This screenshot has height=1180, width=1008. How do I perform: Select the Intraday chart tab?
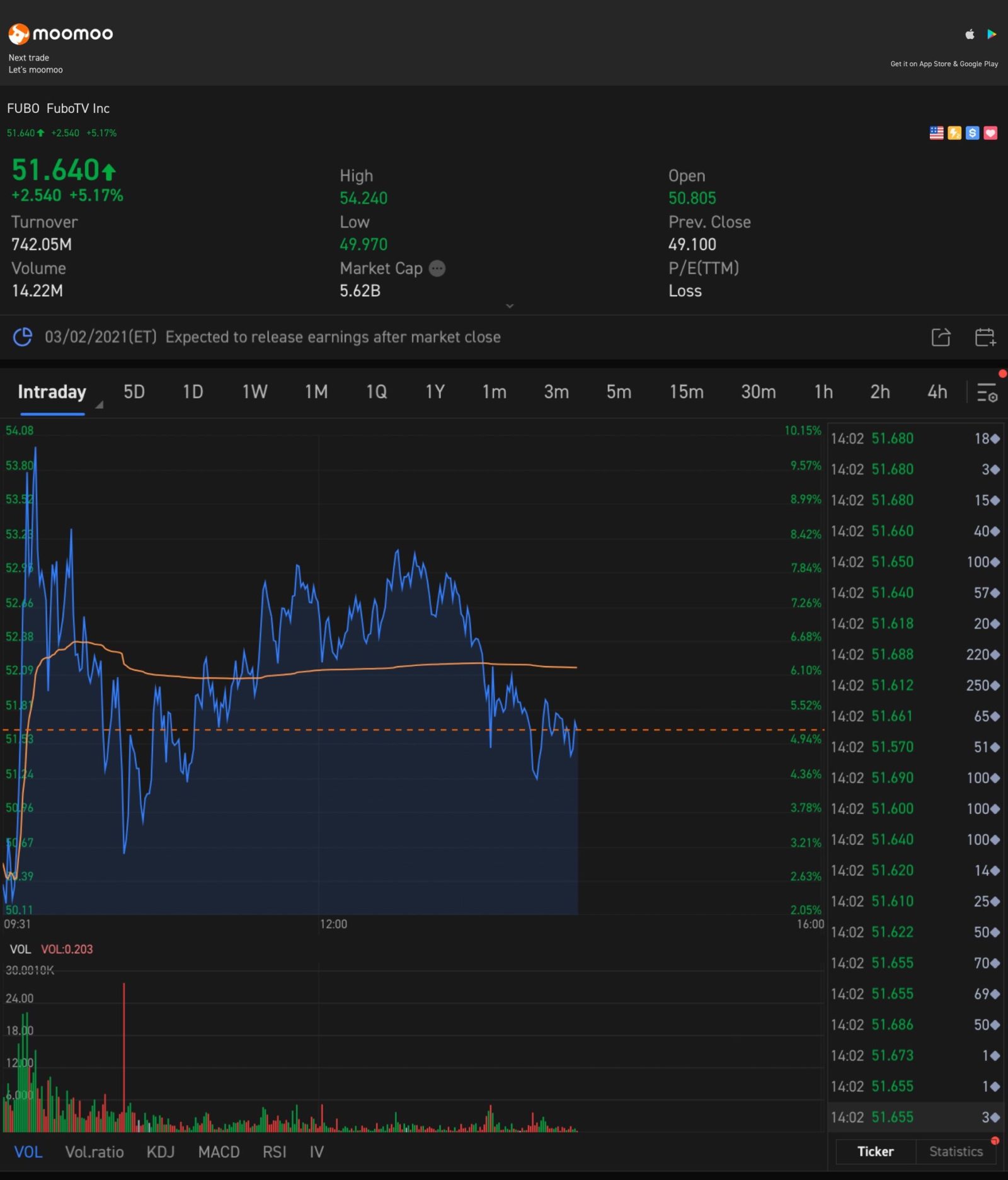(52, 392)
